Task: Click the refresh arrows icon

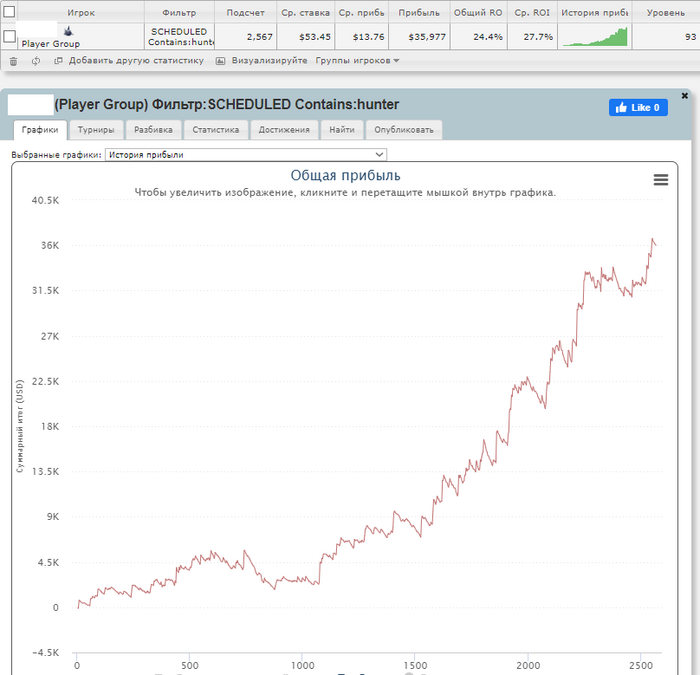Action: (x=36, y=61)
